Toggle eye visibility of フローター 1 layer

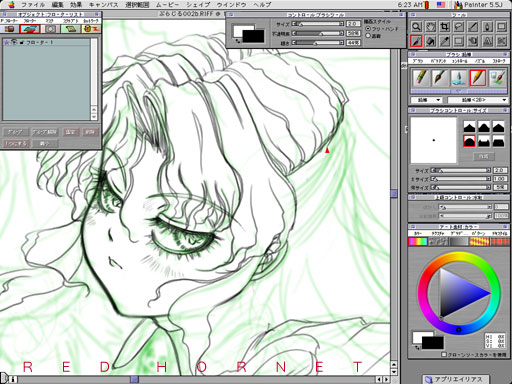click(x=14, y=42)
